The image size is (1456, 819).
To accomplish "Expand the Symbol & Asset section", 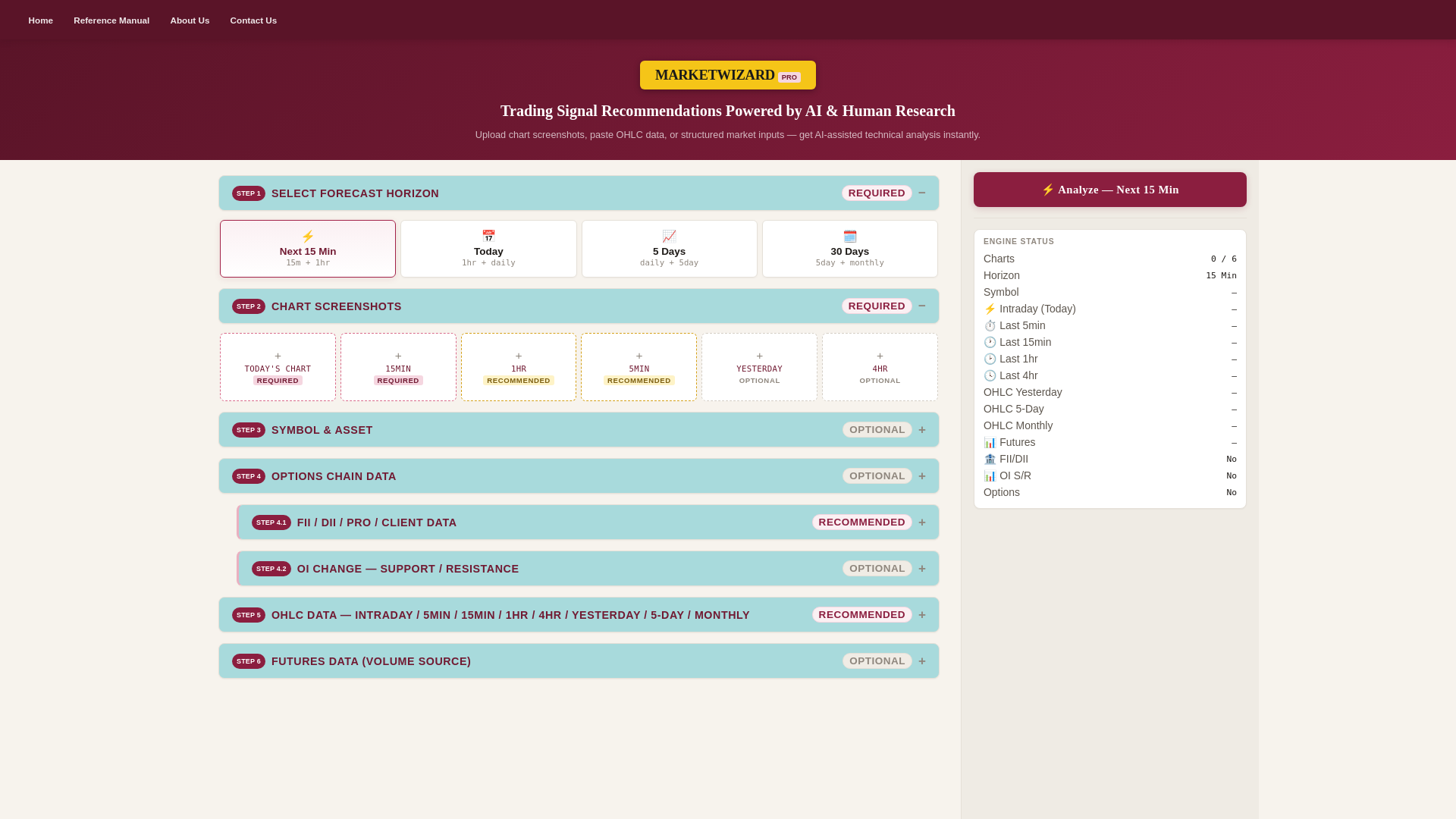I will [x=922, y=430].
